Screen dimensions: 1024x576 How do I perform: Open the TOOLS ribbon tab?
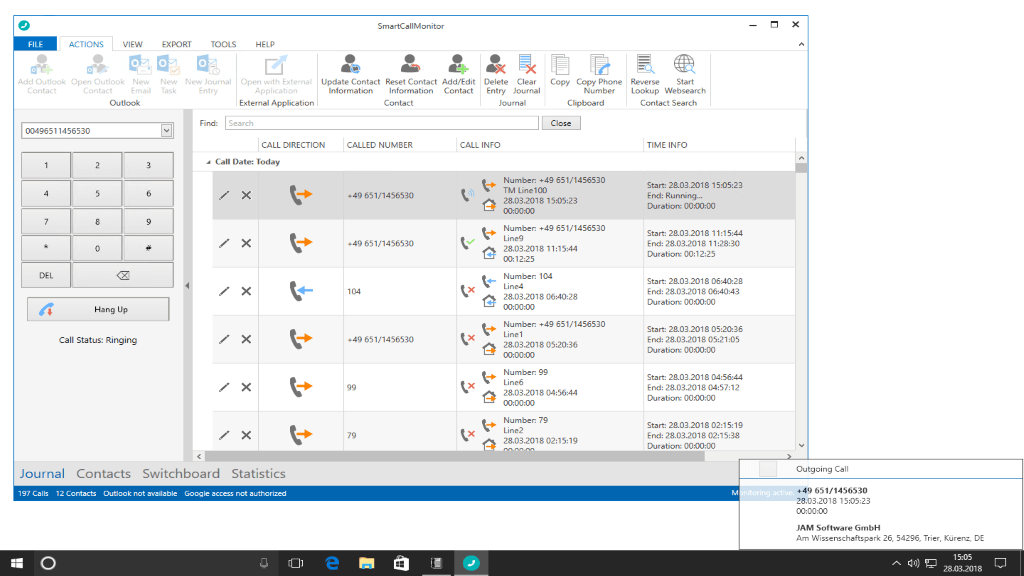pyautogui.click(x=223, y=44)
